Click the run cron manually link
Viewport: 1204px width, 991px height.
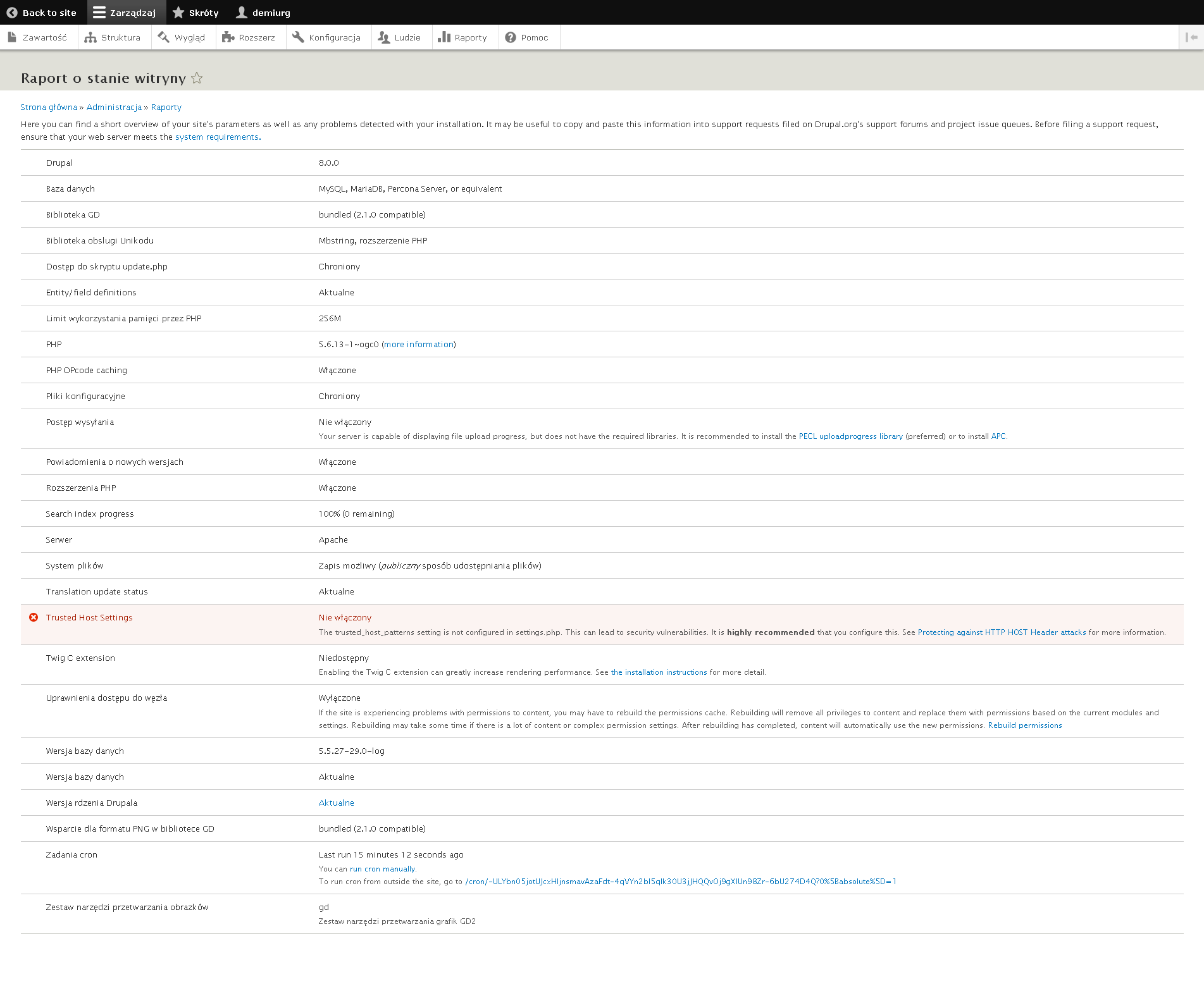[382, 868]
